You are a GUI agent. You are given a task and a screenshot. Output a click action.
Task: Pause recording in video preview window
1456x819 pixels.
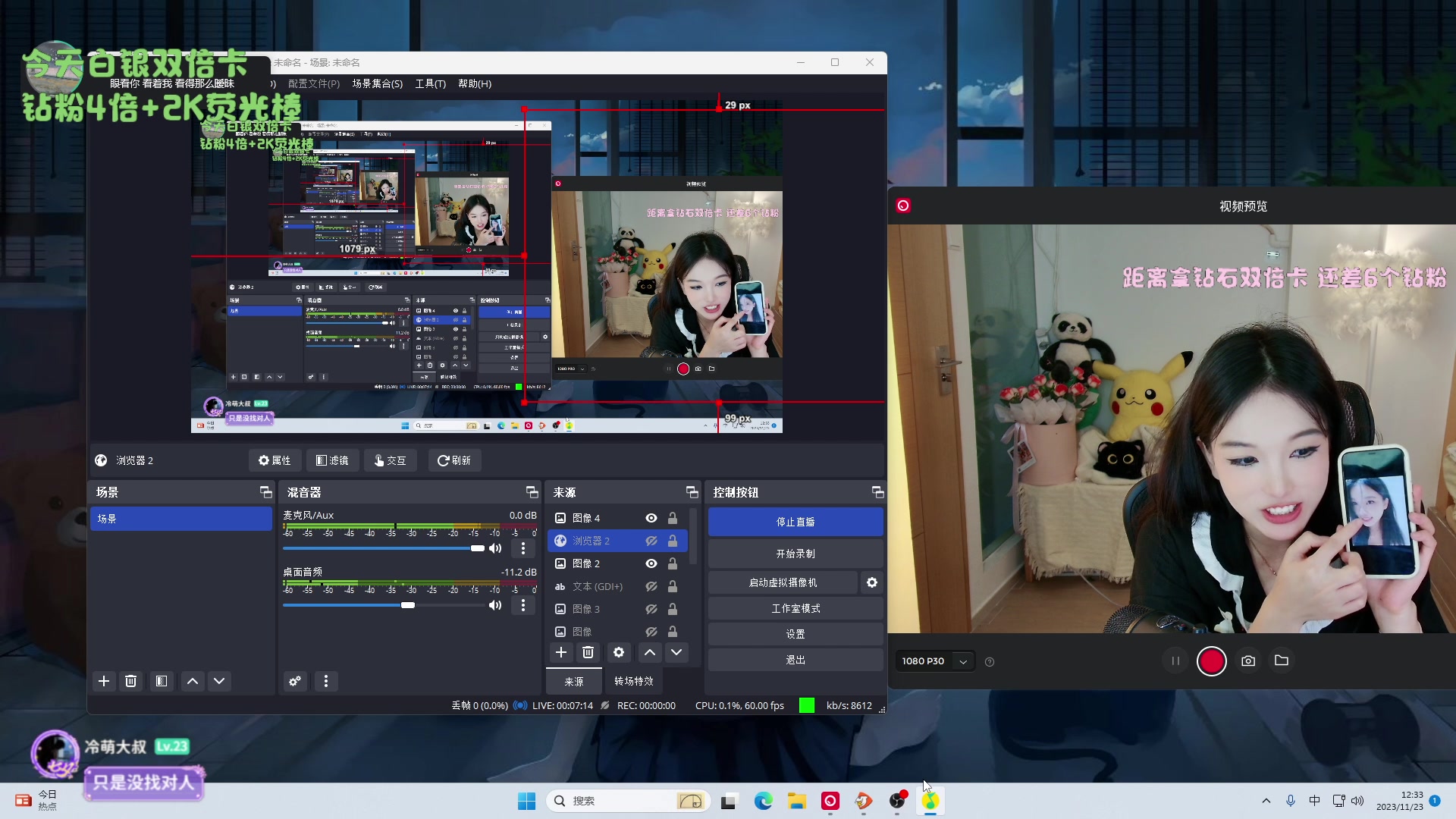pyautogui.click(x=1175, y=661)
